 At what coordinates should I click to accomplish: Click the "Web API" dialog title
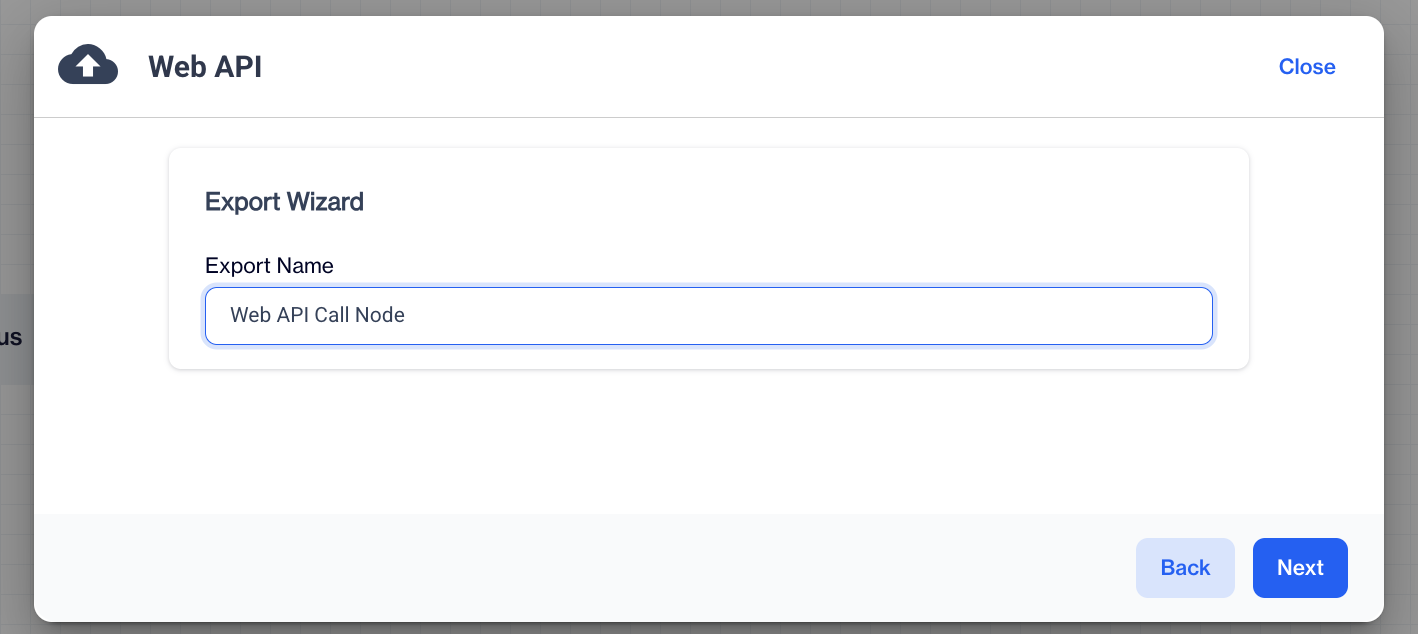click(205, 67)
